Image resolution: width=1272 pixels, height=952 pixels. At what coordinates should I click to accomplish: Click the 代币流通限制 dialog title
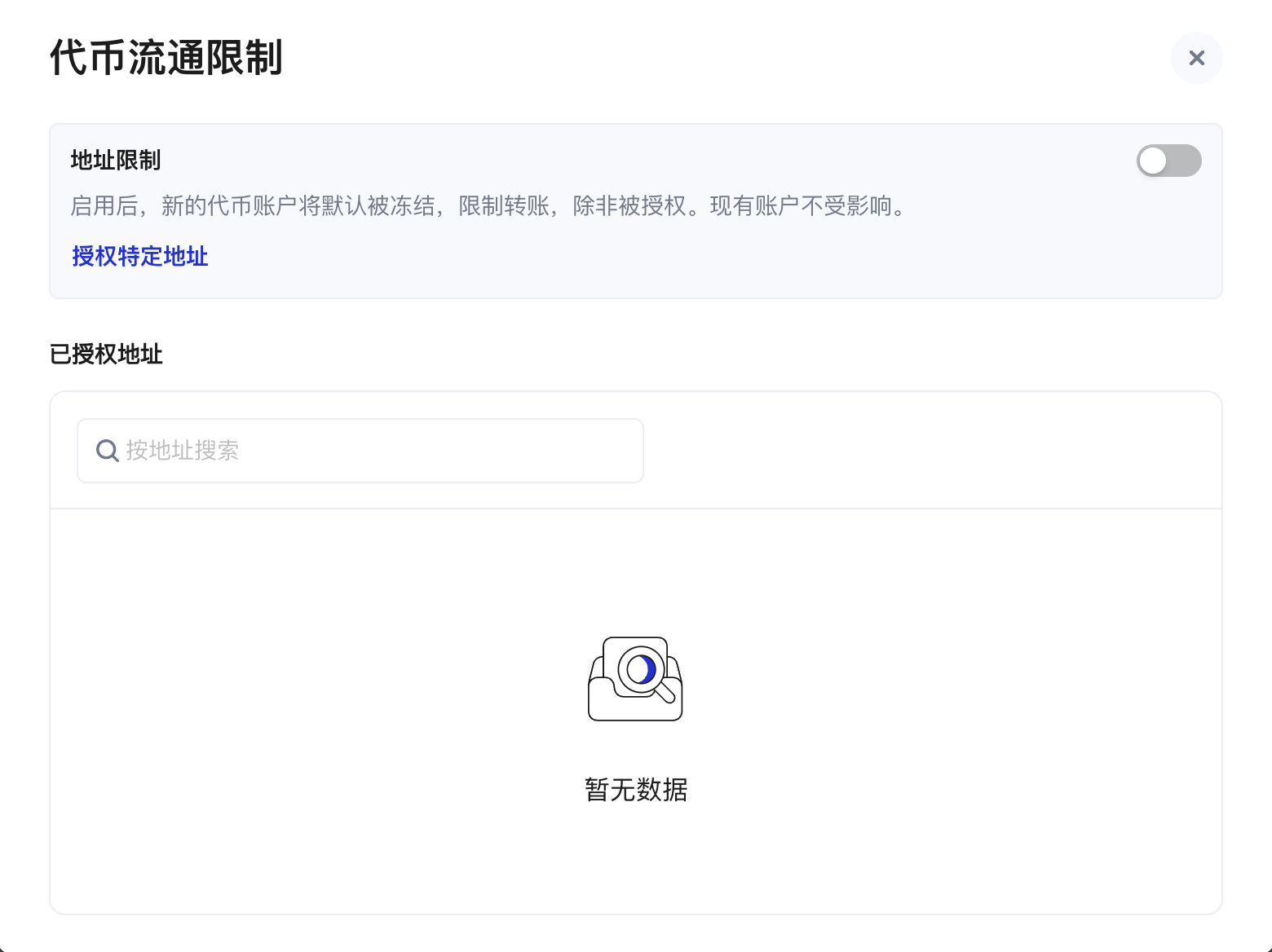(166, 58)
